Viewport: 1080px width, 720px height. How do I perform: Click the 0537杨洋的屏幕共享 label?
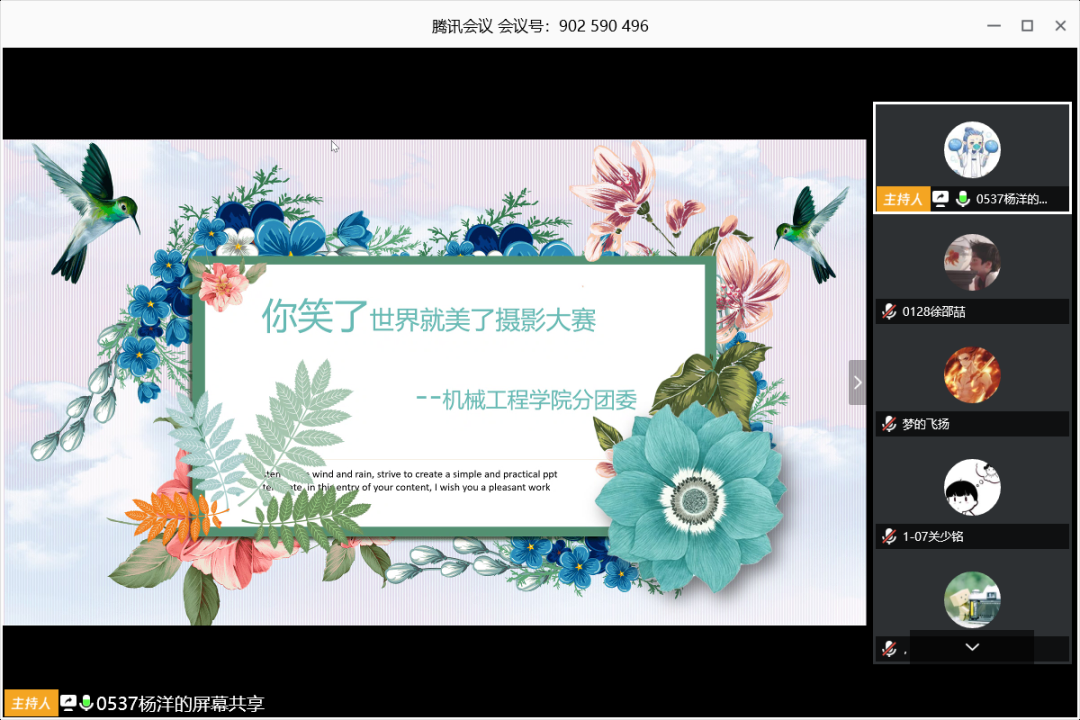click(x=180, y=703)
